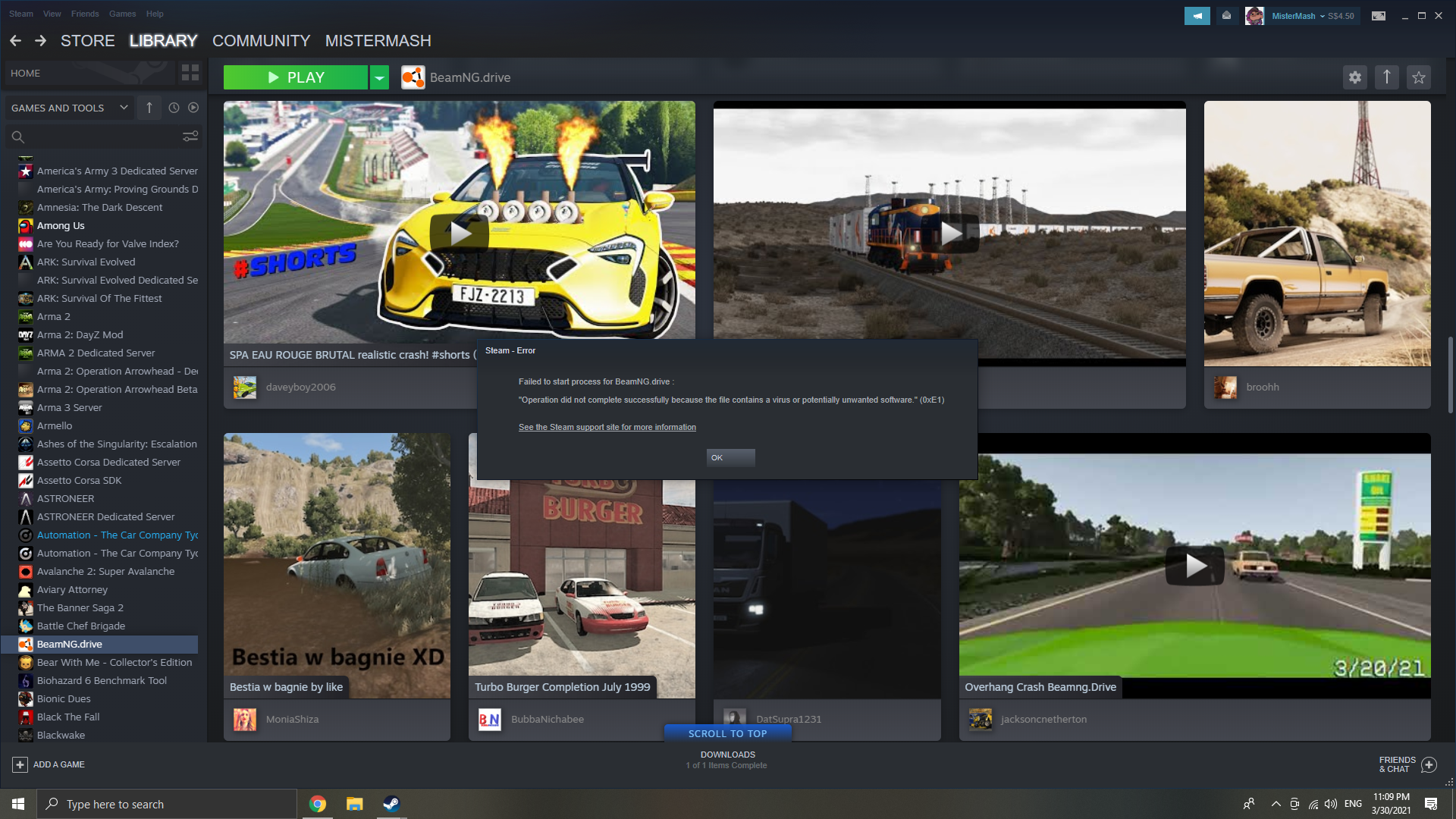Show hidden system tray icons
This screenshot has width=1456, height=819.
coord(1276,804)
